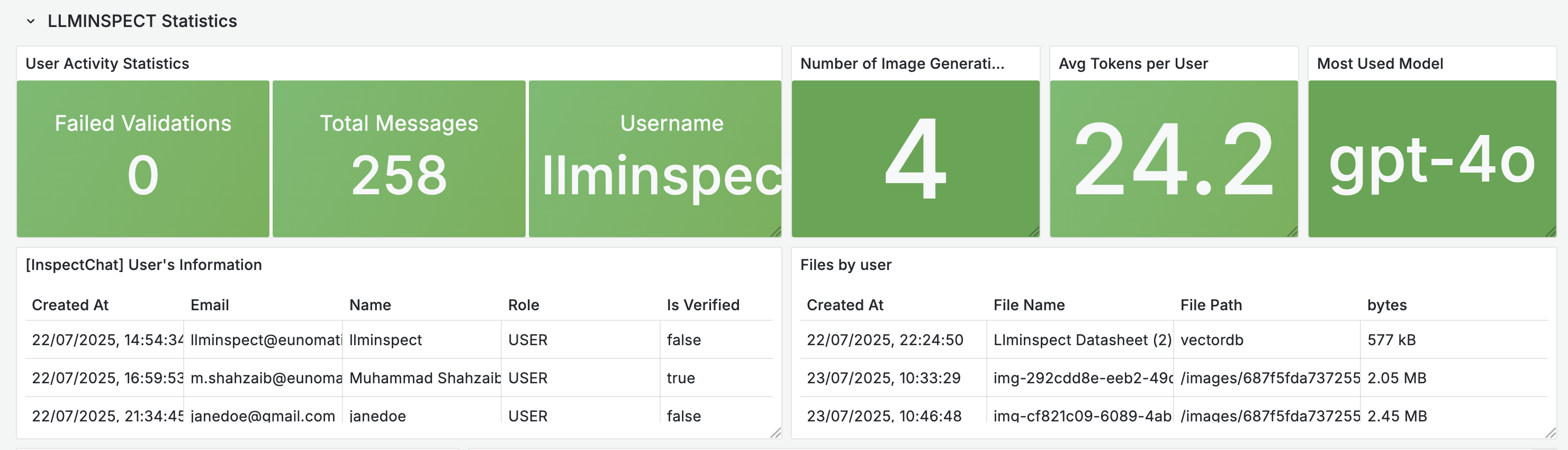The width and height of the screenshot is (1568, 450).
Task: Sort users table by Role column
Action: coord(524,305)
